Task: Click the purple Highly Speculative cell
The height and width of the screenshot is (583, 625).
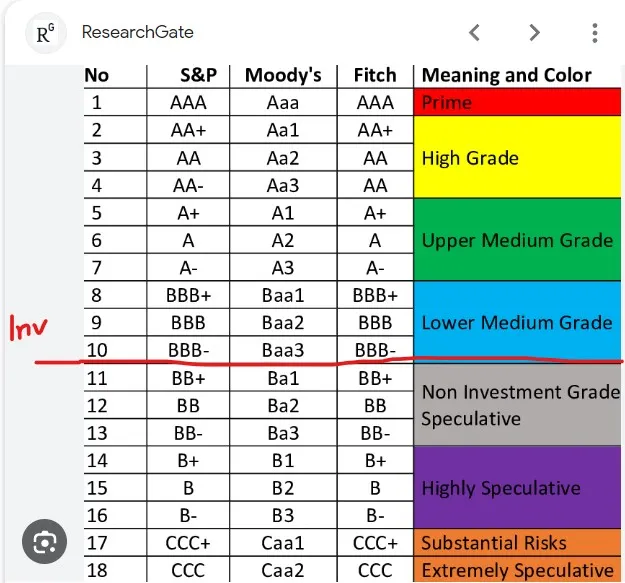Action: [x=517, y=488]
